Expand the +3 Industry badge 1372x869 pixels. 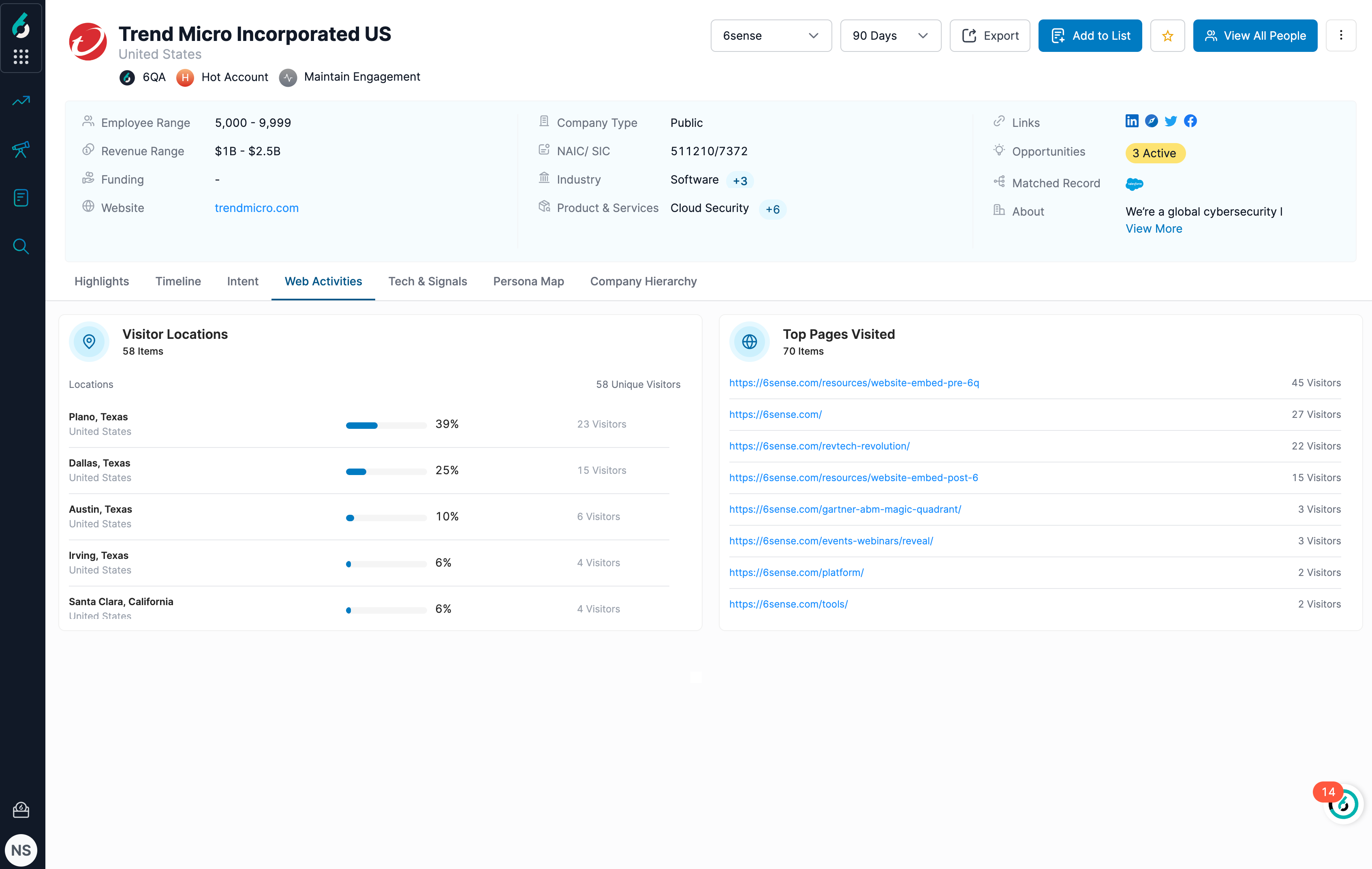click(739, 181)
